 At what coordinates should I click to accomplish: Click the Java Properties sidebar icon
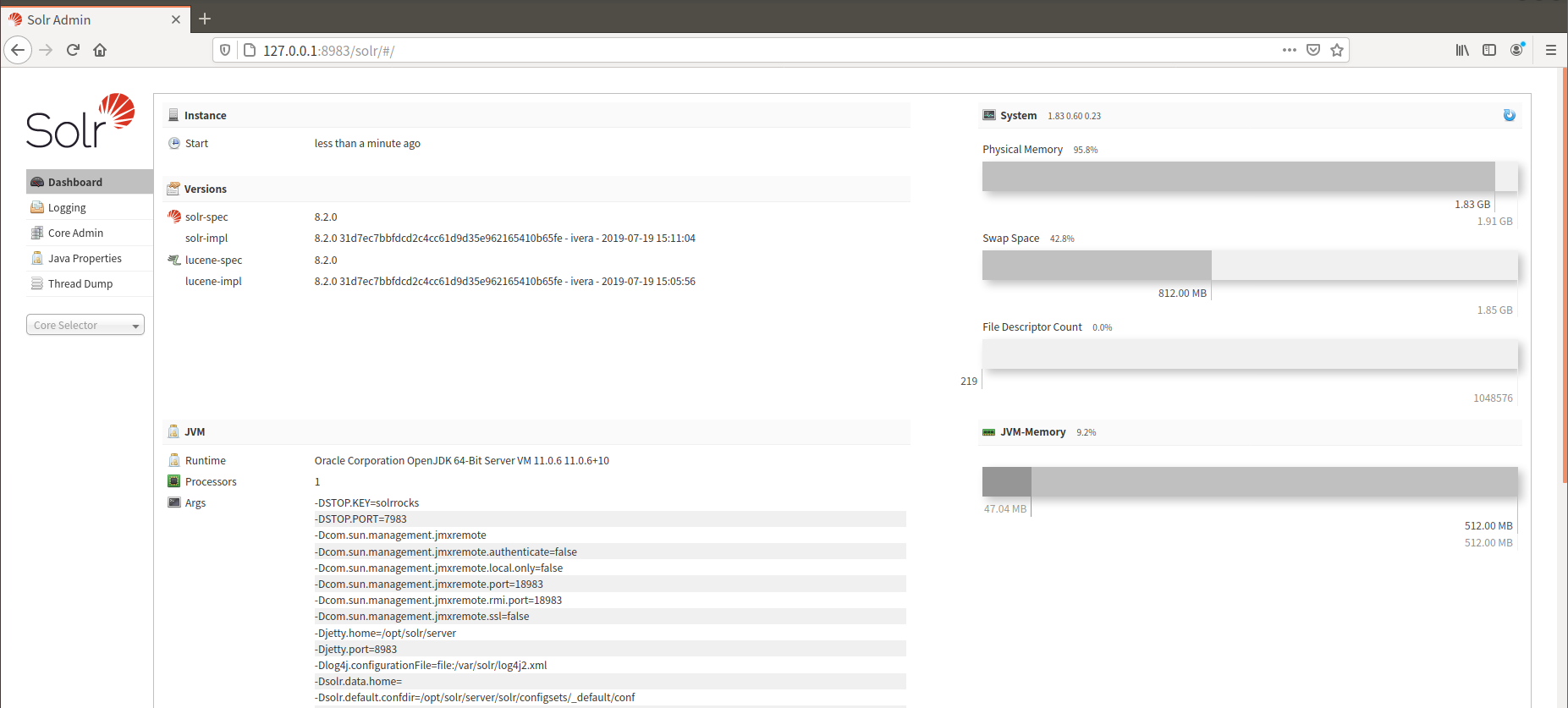click(x=37, y=258)
